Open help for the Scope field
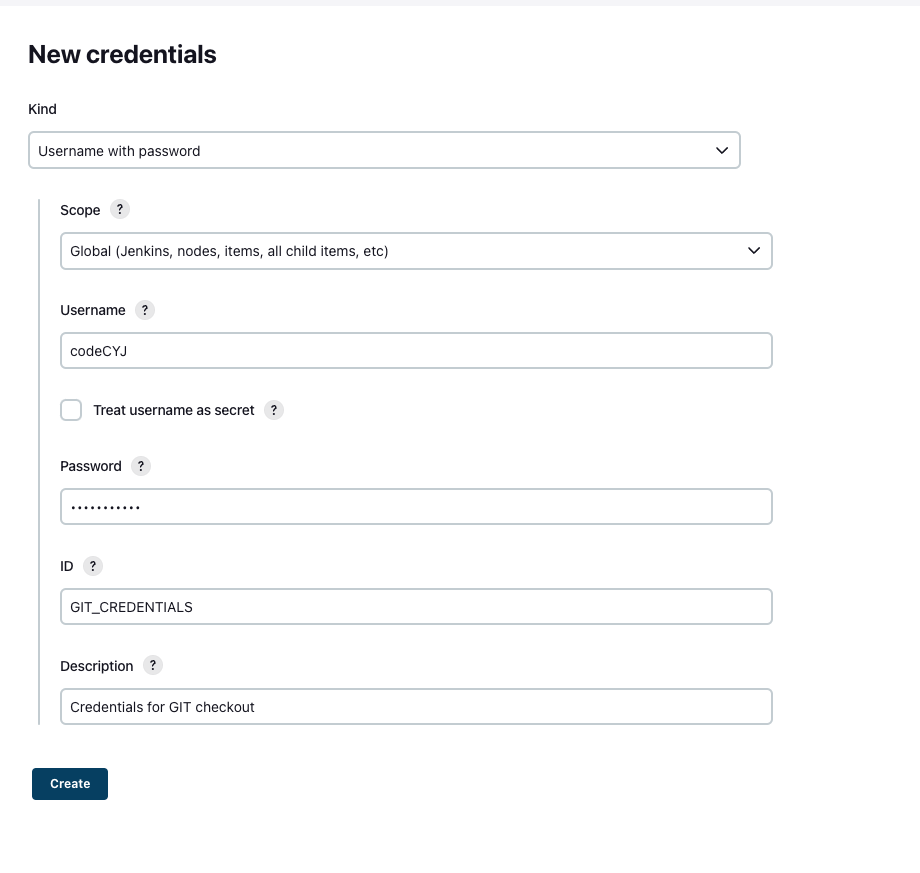 (x=120, y=209)
